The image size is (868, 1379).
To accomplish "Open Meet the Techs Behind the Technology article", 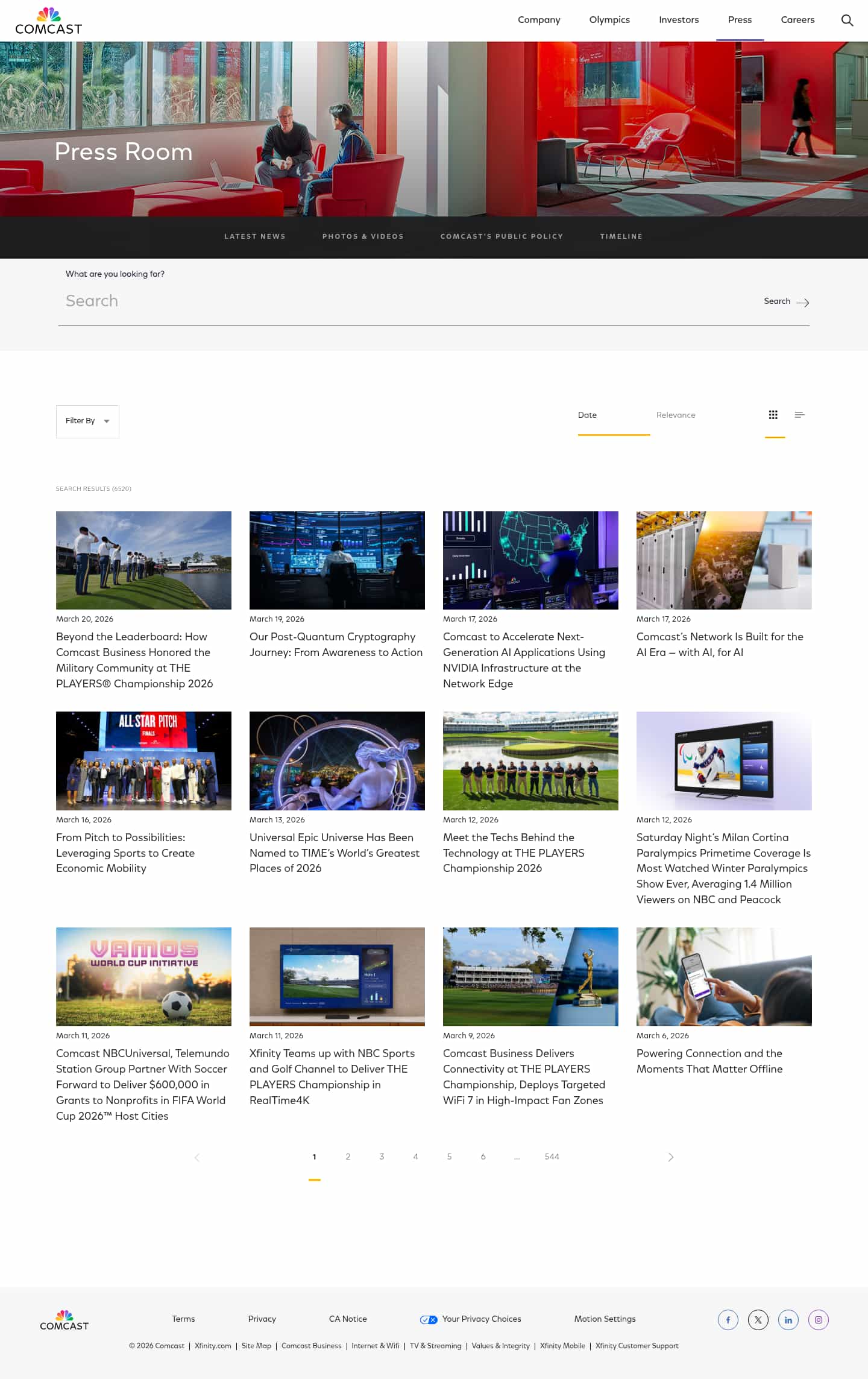I will (514, 853).
